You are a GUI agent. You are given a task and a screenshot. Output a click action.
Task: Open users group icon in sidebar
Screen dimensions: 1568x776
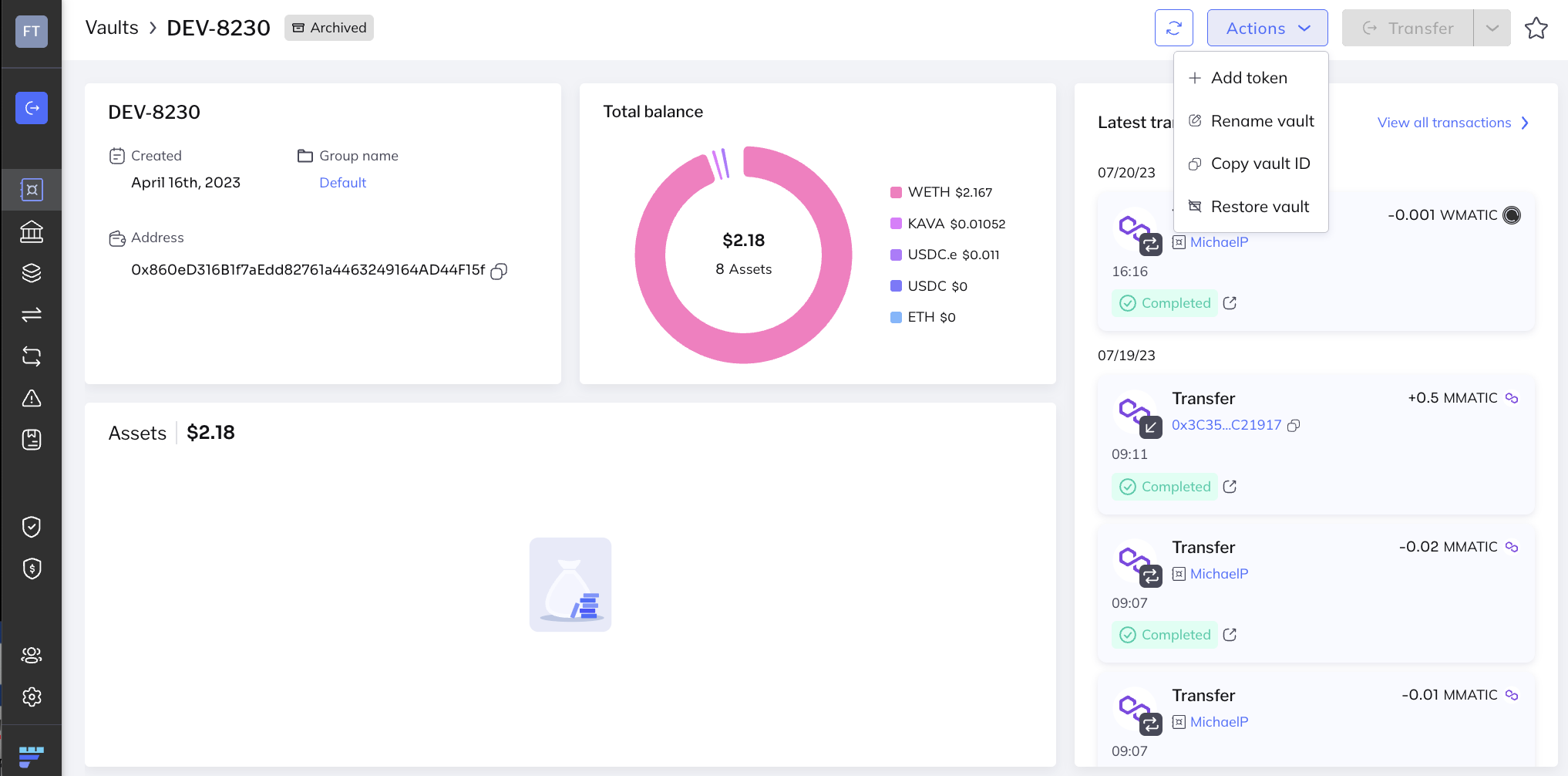pos(32,655)
